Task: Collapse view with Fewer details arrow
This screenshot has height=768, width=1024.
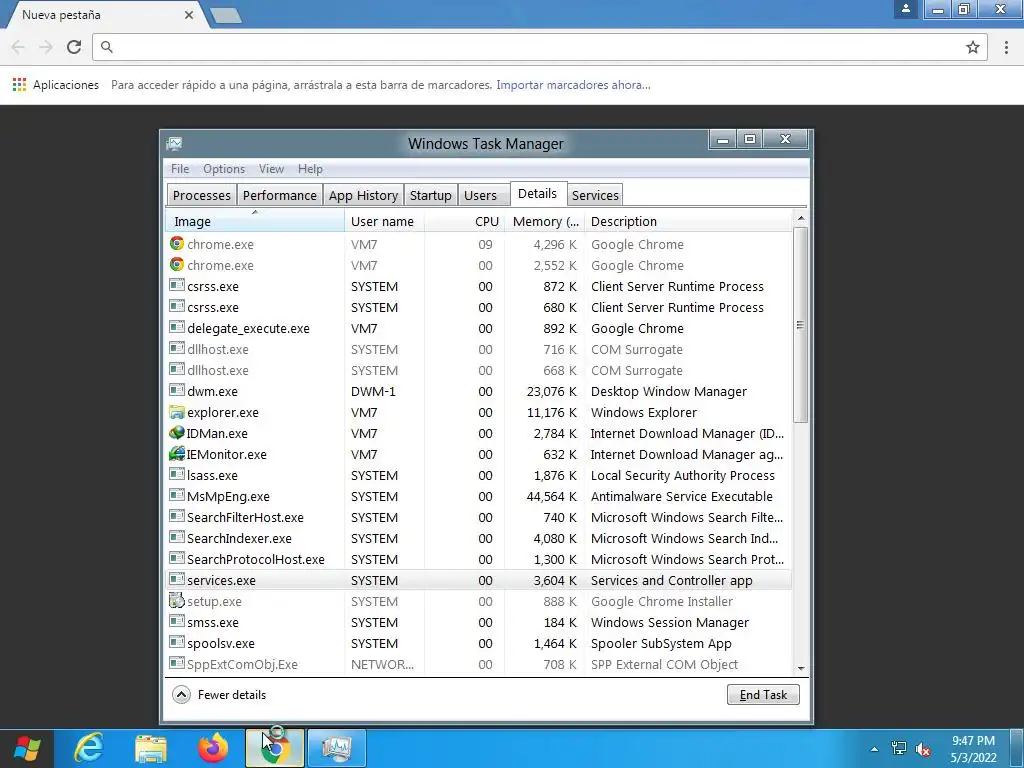Action: tap(182, 694)
